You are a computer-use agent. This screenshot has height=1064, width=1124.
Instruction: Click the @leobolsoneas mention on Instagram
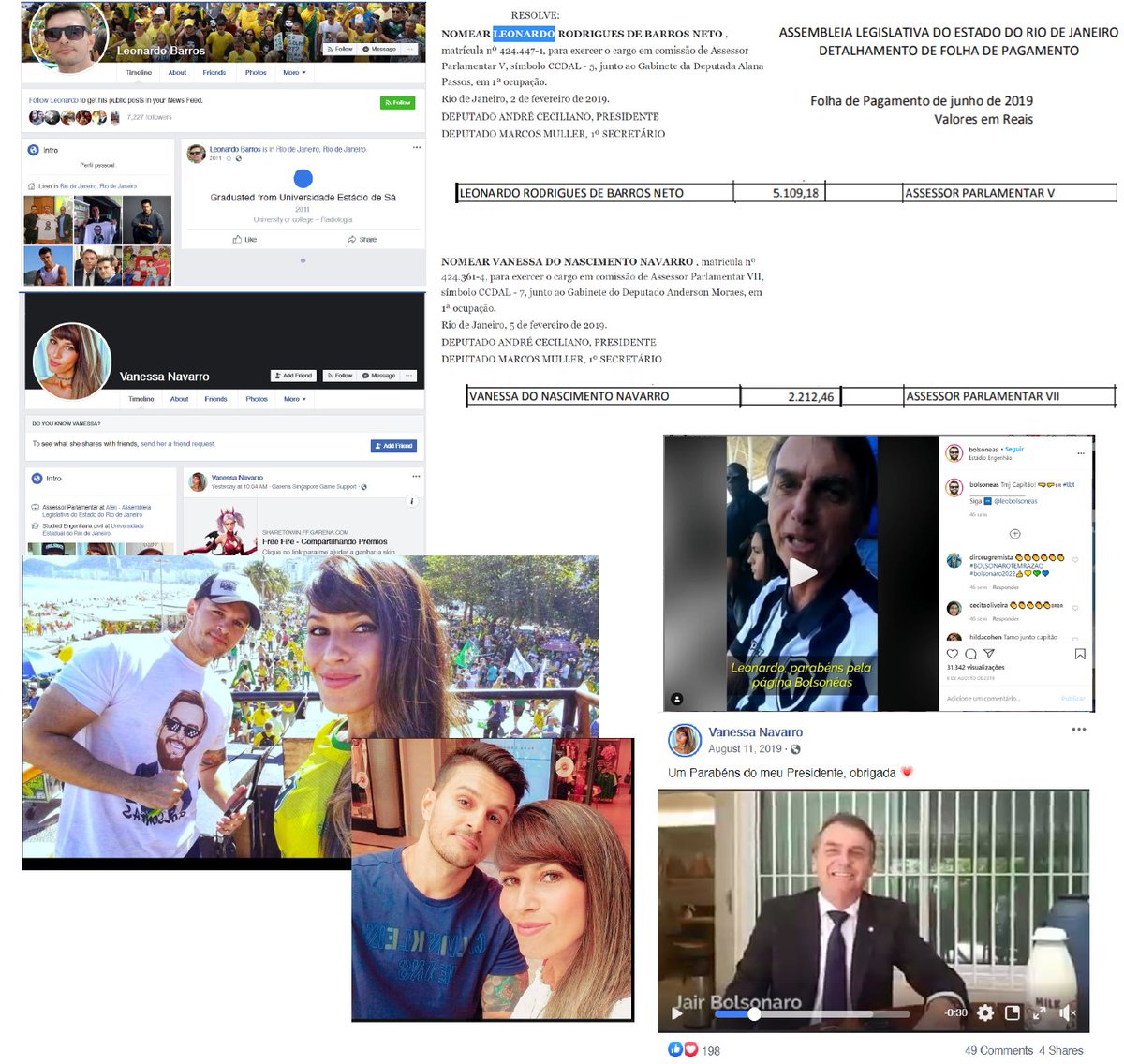click(1015, 501)
